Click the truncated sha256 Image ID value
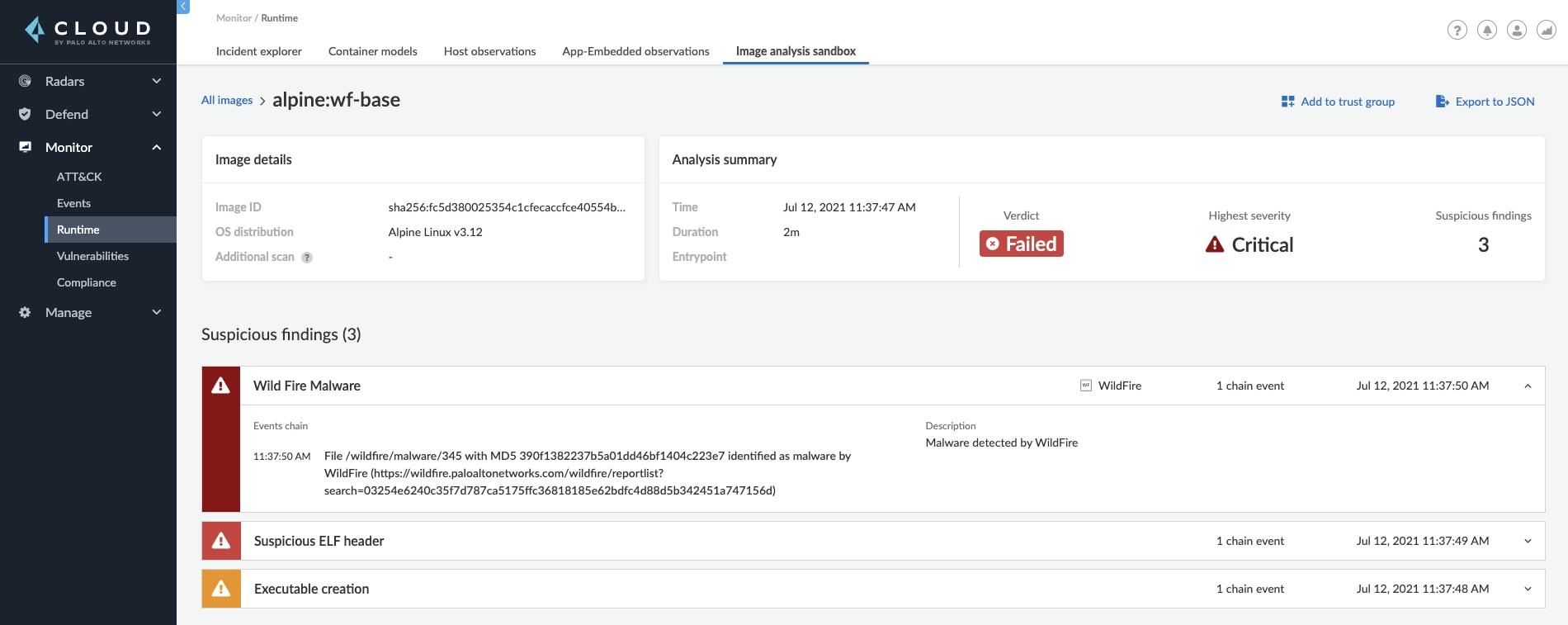Viewport: 1568px width, 625px height. pyautogui.click(x=507, y=207)
